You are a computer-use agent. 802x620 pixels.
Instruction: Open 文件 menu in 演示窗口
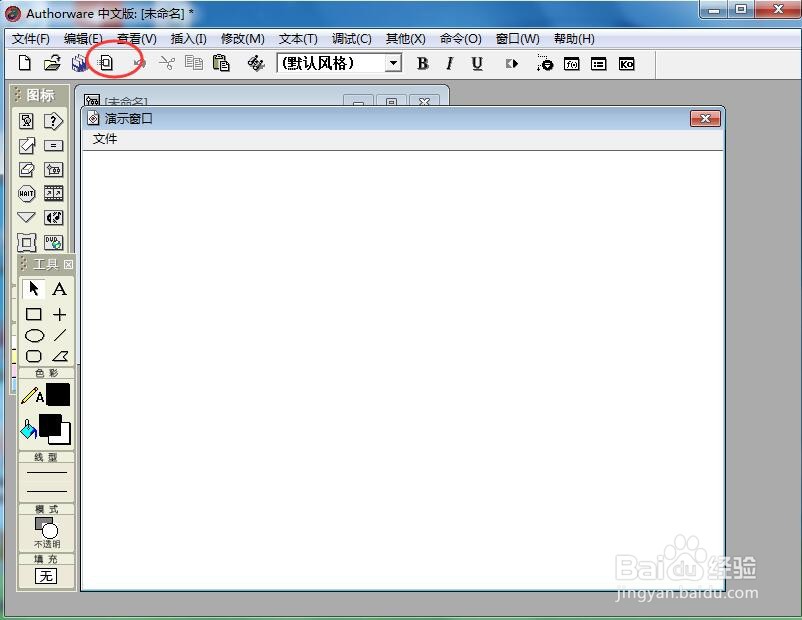pyautogui.click(x=105, y=139)
